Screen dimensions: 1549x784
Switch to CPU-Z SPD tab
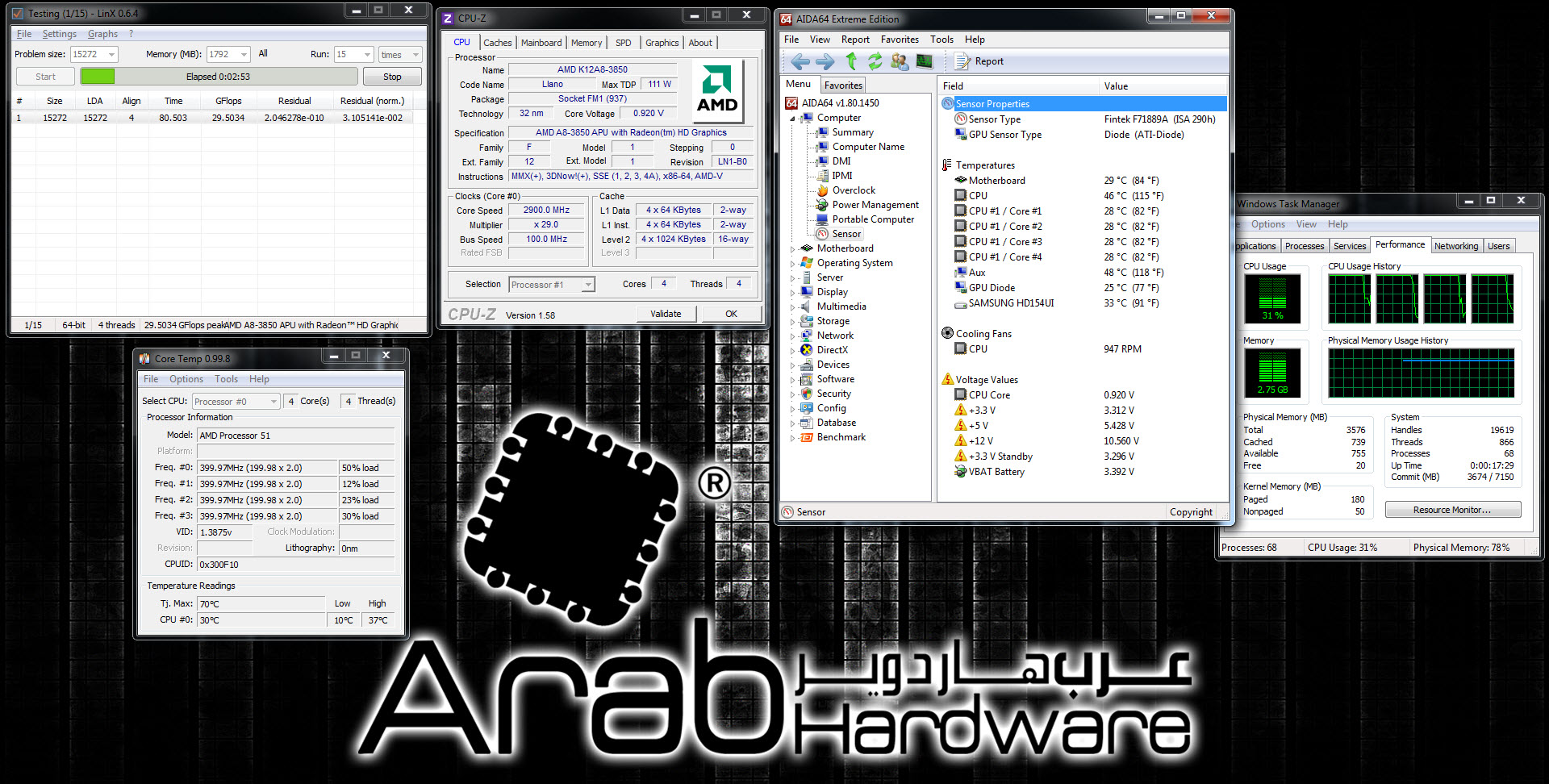click(624, 43)
